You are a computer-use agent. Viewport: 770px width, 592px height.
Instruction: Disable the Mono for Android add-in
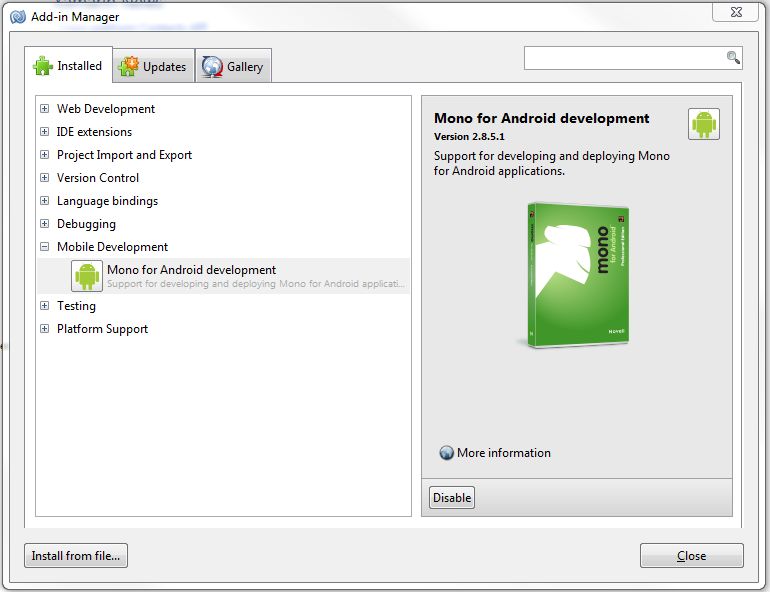click(x=452, y=498)
